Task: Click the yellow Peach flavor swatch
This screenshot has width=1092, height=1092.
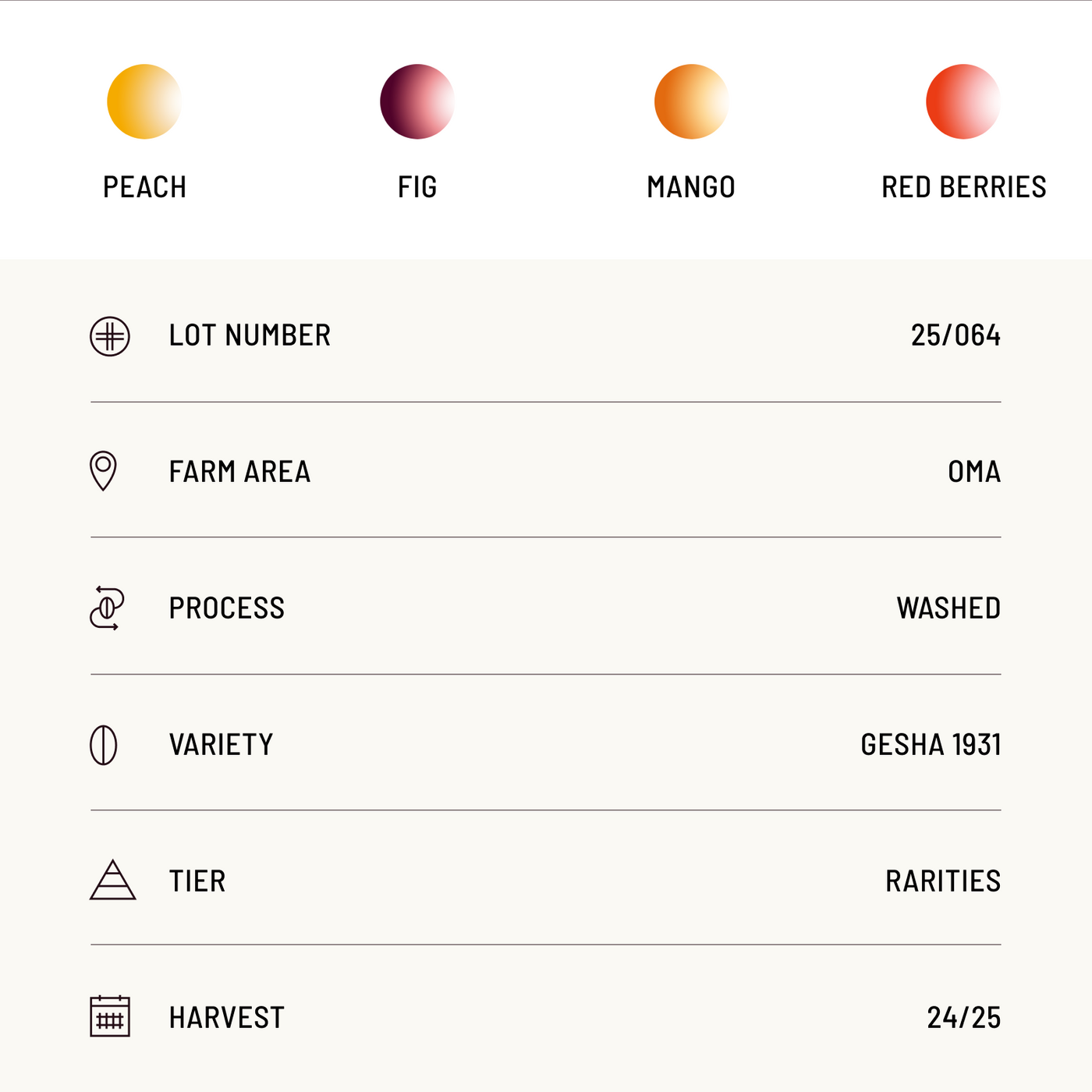Action: 144,101
